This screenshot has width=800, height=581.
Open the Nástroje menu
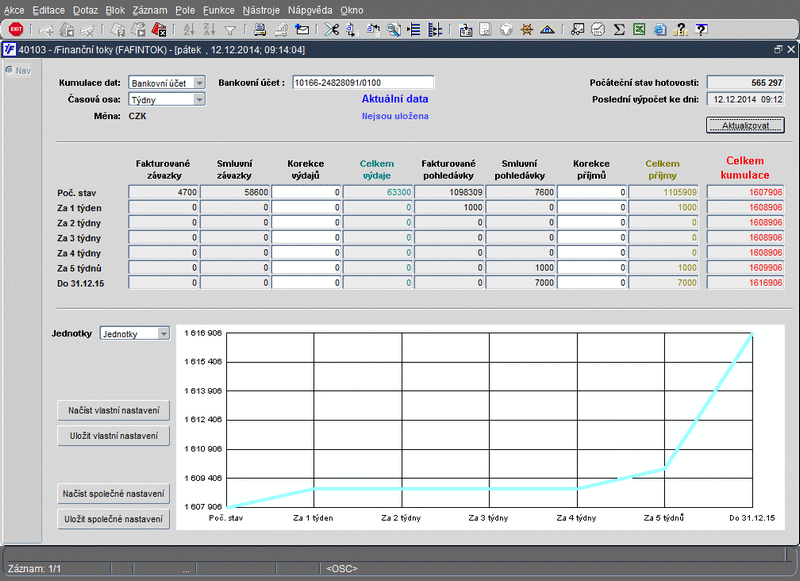click(261, 9)
